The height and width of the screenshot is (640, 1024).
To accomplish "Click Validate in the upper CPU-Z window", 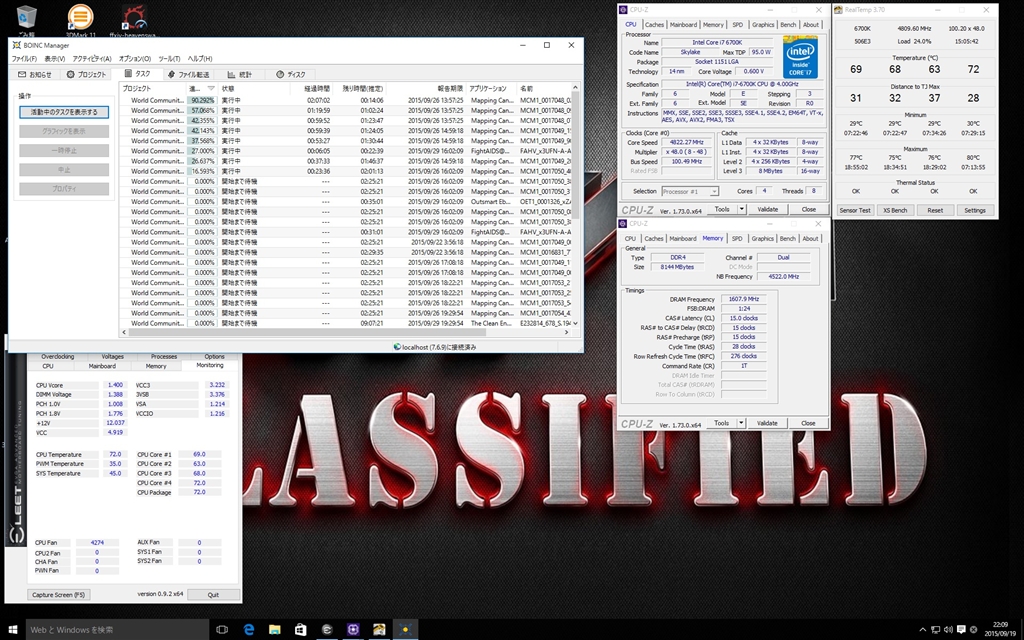I will (767, 209).
